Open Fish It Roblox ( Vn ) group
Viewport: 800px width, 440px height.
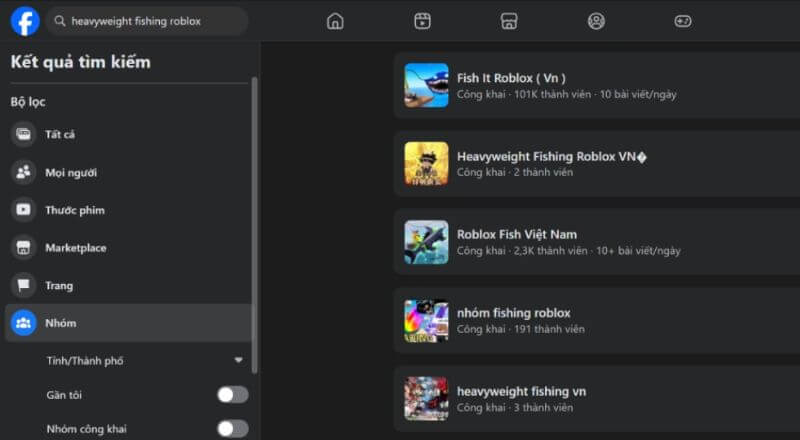511,78
